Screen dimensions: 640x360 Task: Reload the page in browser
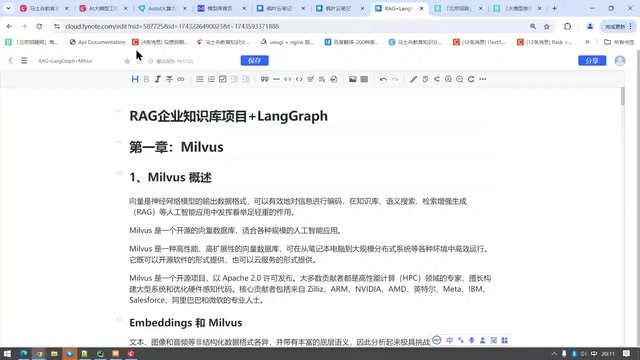pos(39,26)
